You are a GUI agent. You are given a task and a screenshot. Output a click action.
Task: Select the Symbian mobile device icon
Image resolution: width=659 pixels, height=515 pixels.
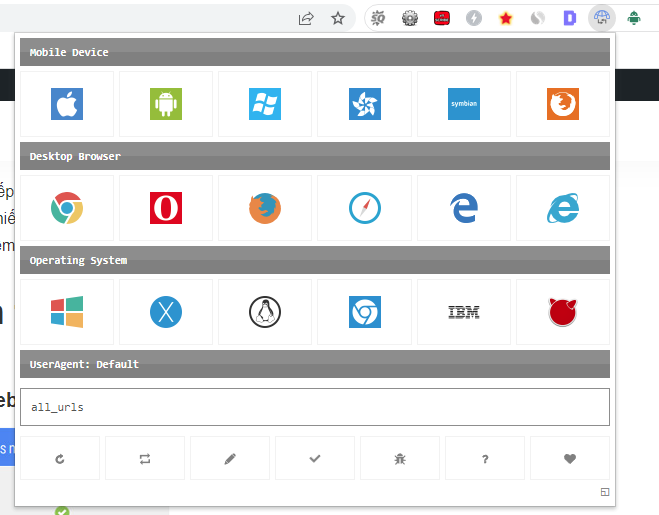[464, 104]
